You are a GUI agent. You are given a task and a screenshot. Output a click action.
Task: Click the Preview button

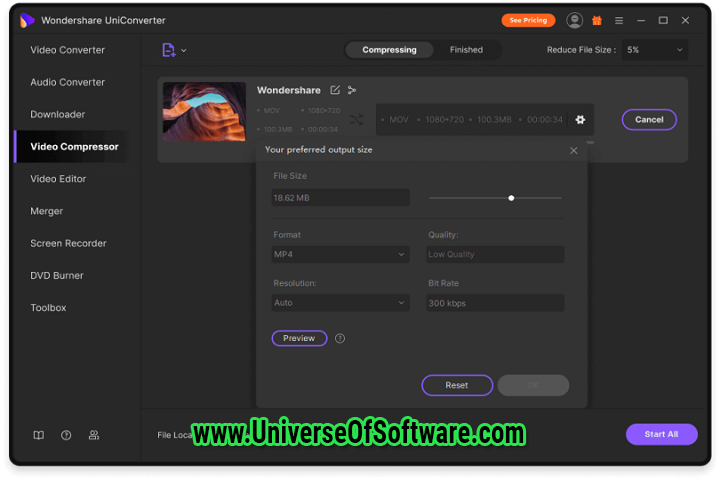coord(299,339)
